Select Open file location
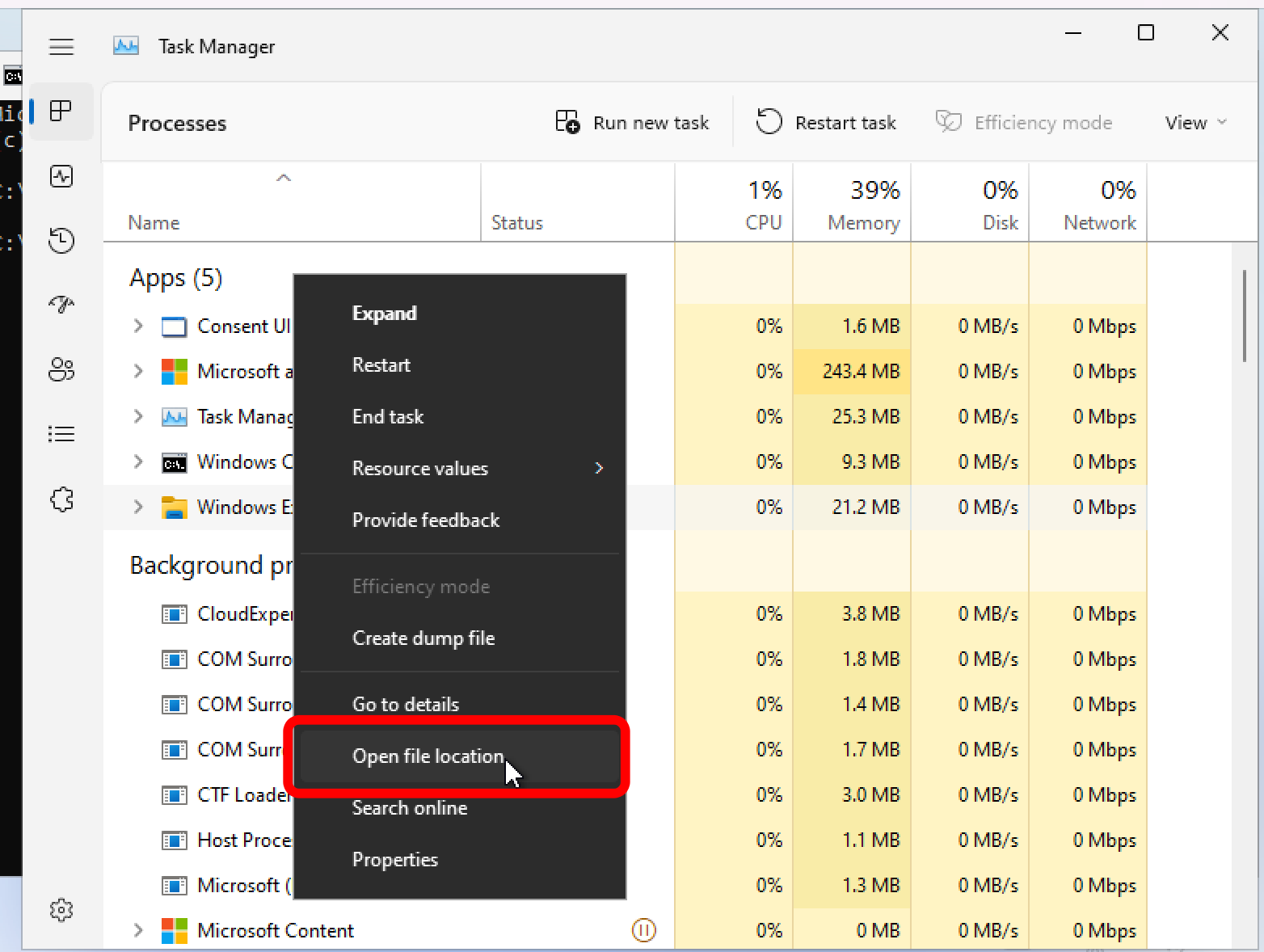 click(459, 756)
